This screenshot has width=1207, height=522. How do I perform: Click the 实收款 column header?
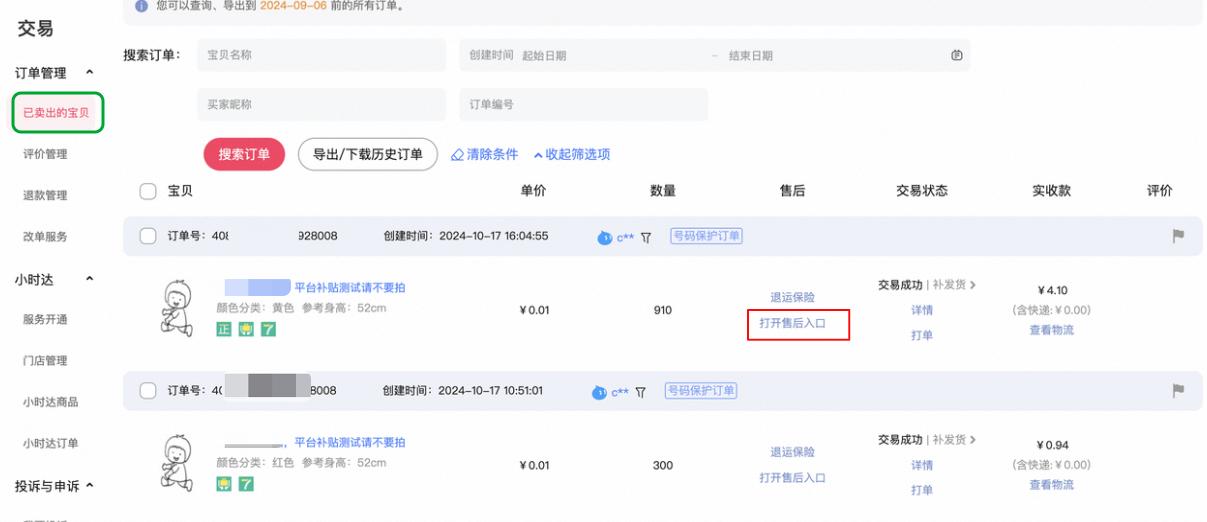[1052, 190]
